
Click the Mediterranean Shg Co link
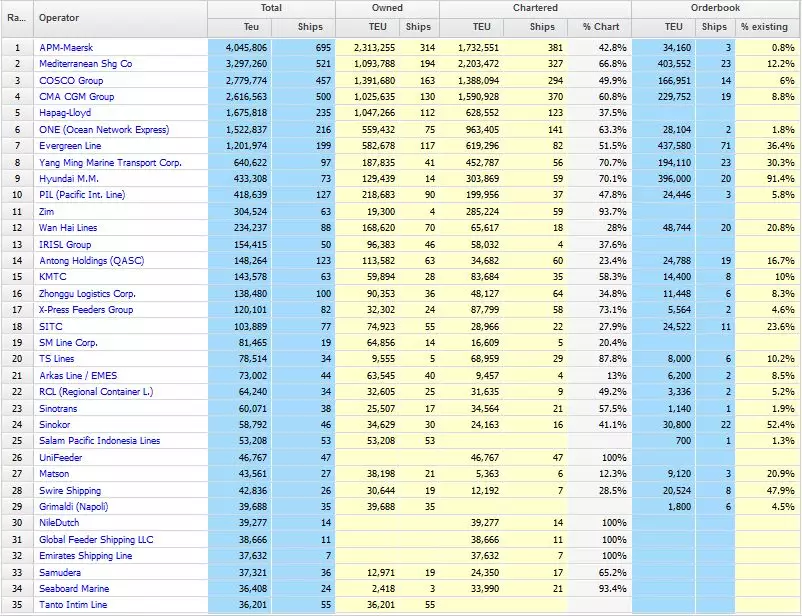pyautogui.click(x=85, y=64)
